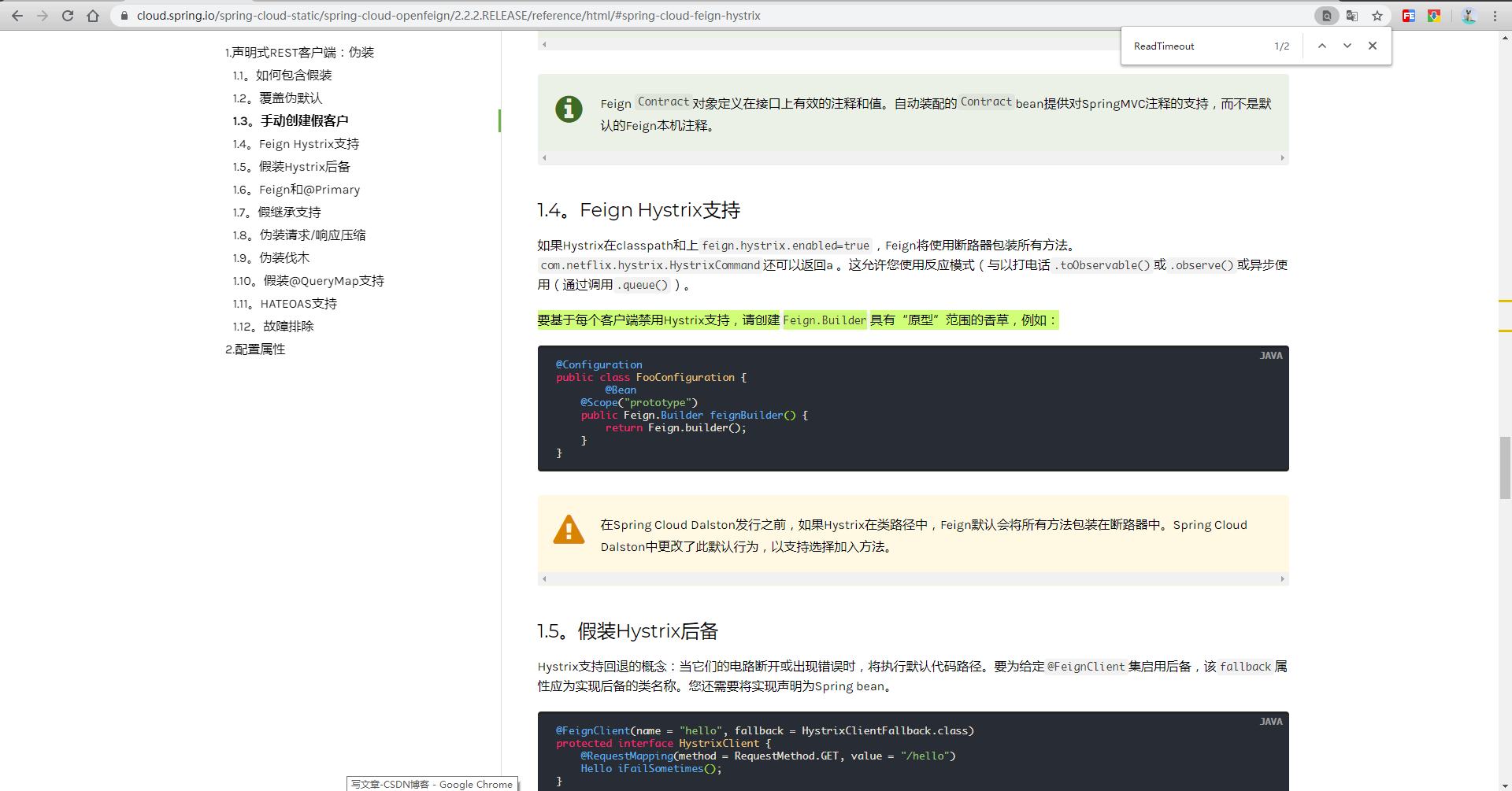Image resolution: width=1512 pixels, height=791 pixels.
Task: Toggle the bookmark star
Action: [1378, 15]
